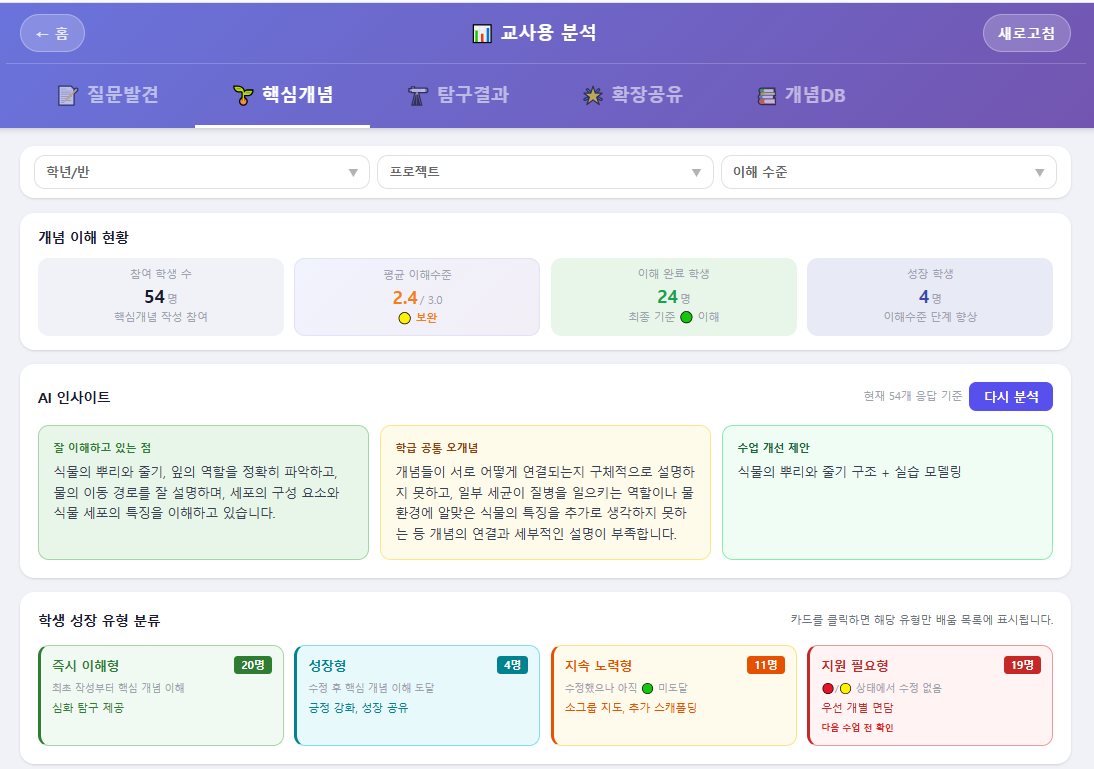Click the chart icon beside 교사용 분석 title
This screenshot has width=1094, height=769.
click(x=481, y=33)
